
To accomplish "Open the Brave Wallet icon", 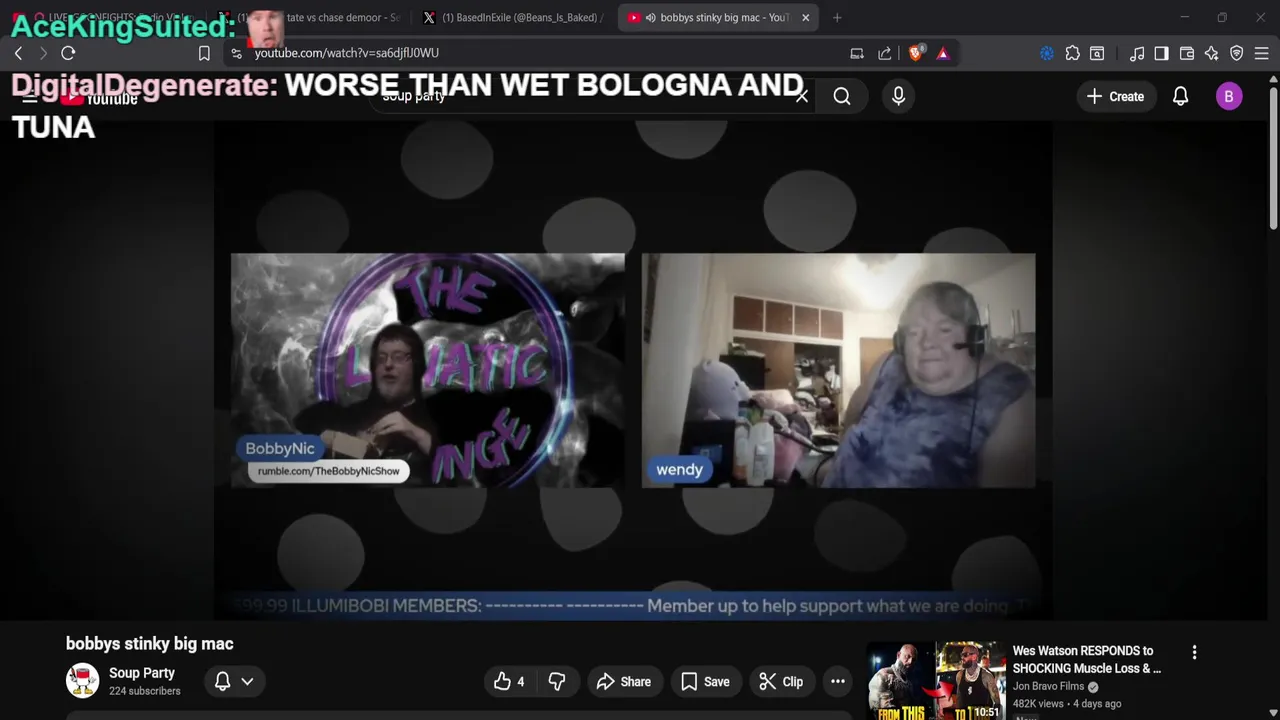I will tap(1187, 53).
